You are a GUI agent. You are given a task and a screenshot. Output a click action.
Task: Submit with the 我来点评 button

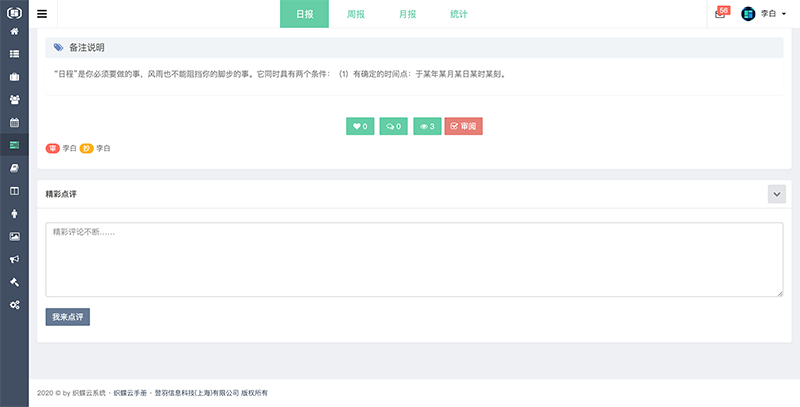67,316
